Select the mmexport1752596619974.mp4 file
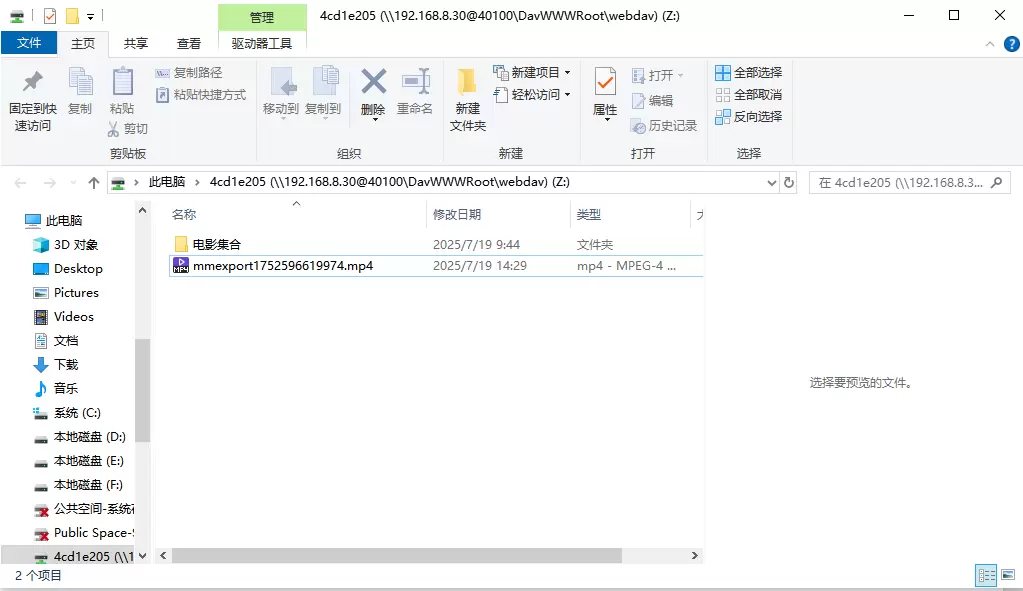This screenshot has height=591, width=1023. (x=283, y=266)
